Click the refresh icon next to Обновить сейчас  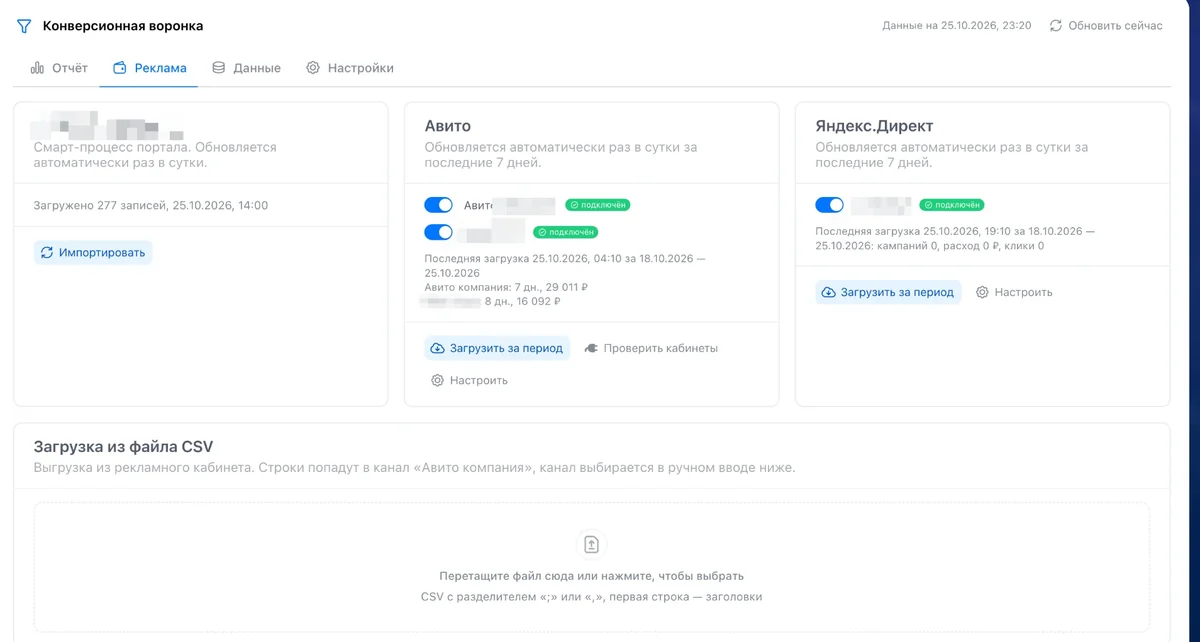(x=1055, y=25)
